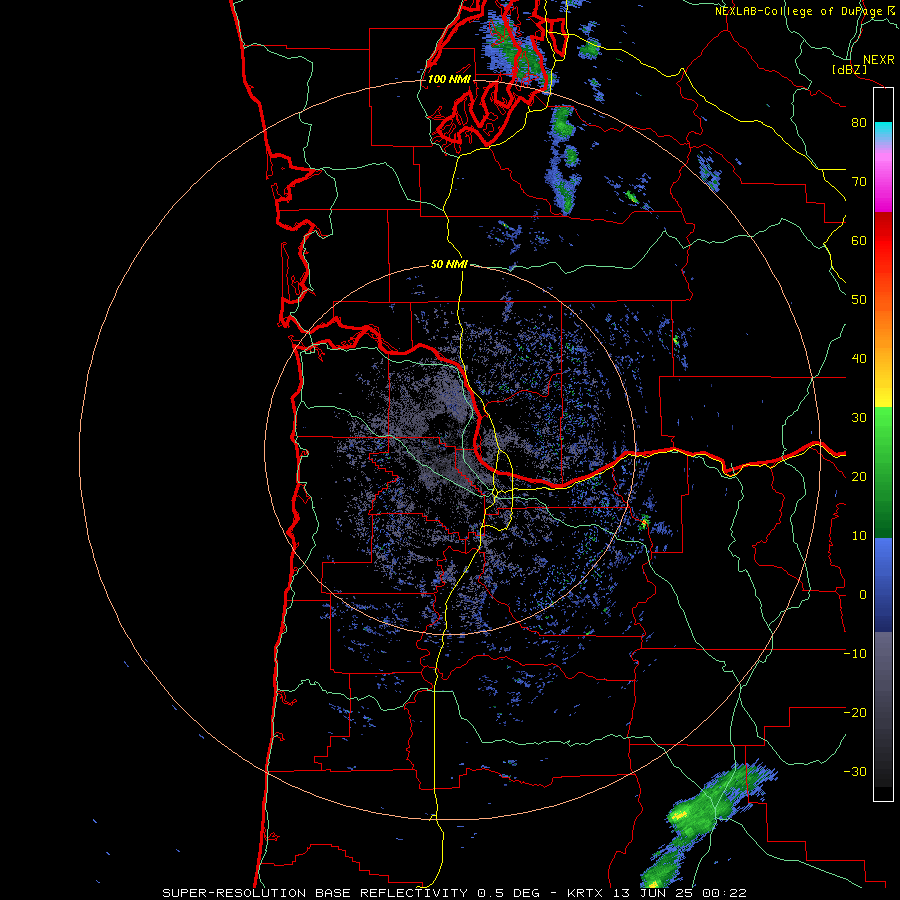Click the 40 value on the dBZ scale
This screenshot has height=900, width=900.
point(859,359)
